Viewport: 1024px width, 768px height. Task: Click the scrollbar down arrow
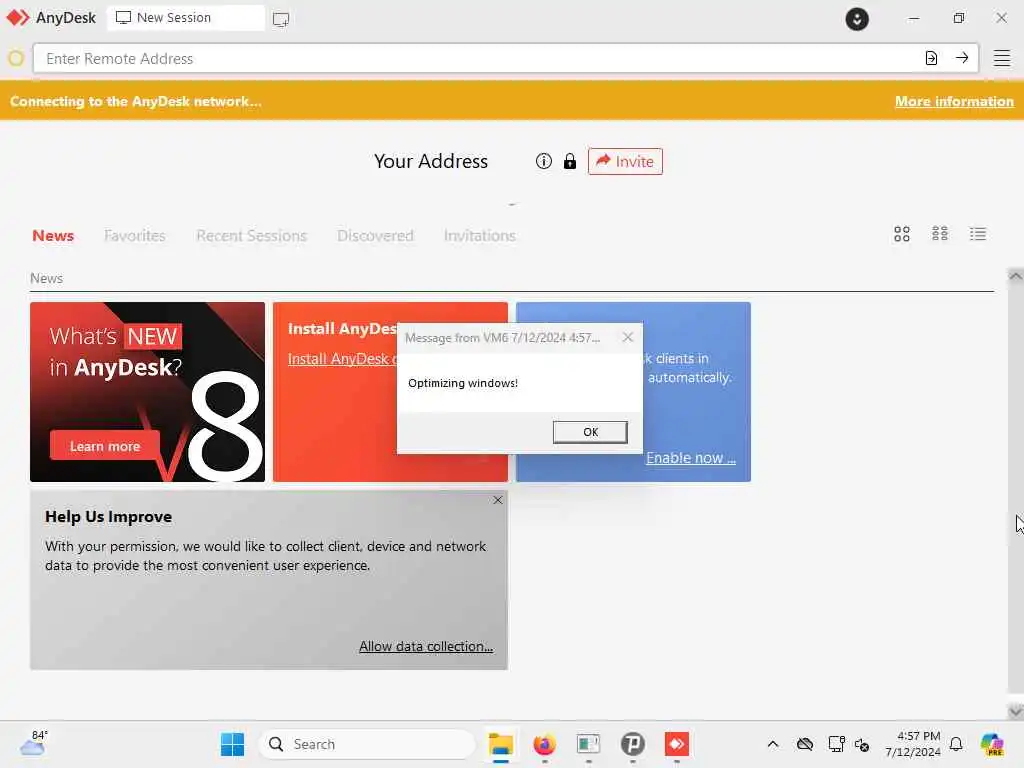point(1015,711)
